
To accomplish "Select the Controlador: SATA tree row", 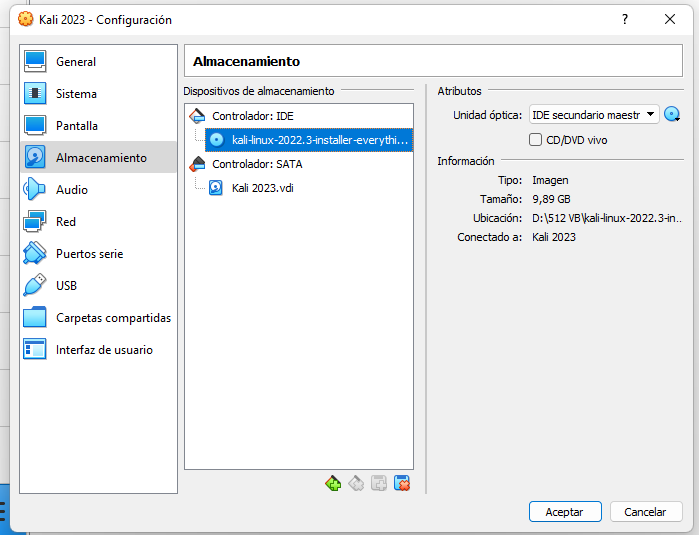I will click(299, 164).
